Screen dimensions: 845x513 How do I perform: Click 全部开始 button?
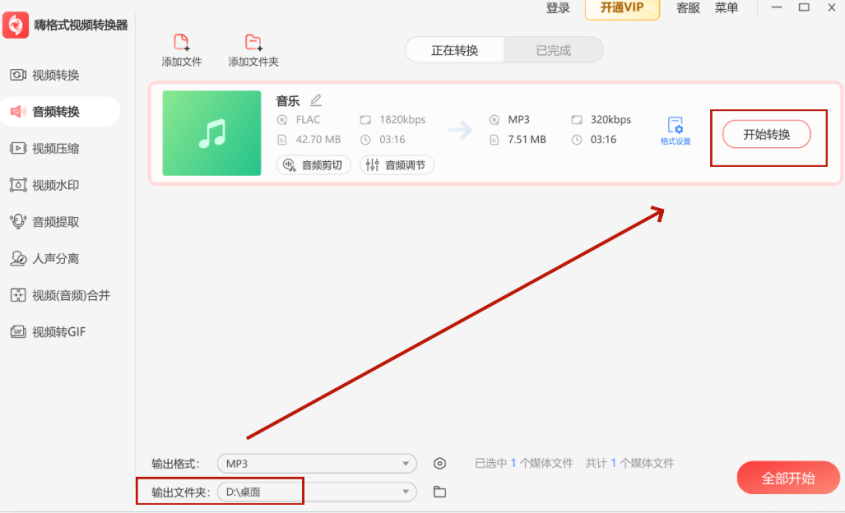pyautogui.click(x=788, y=478)
